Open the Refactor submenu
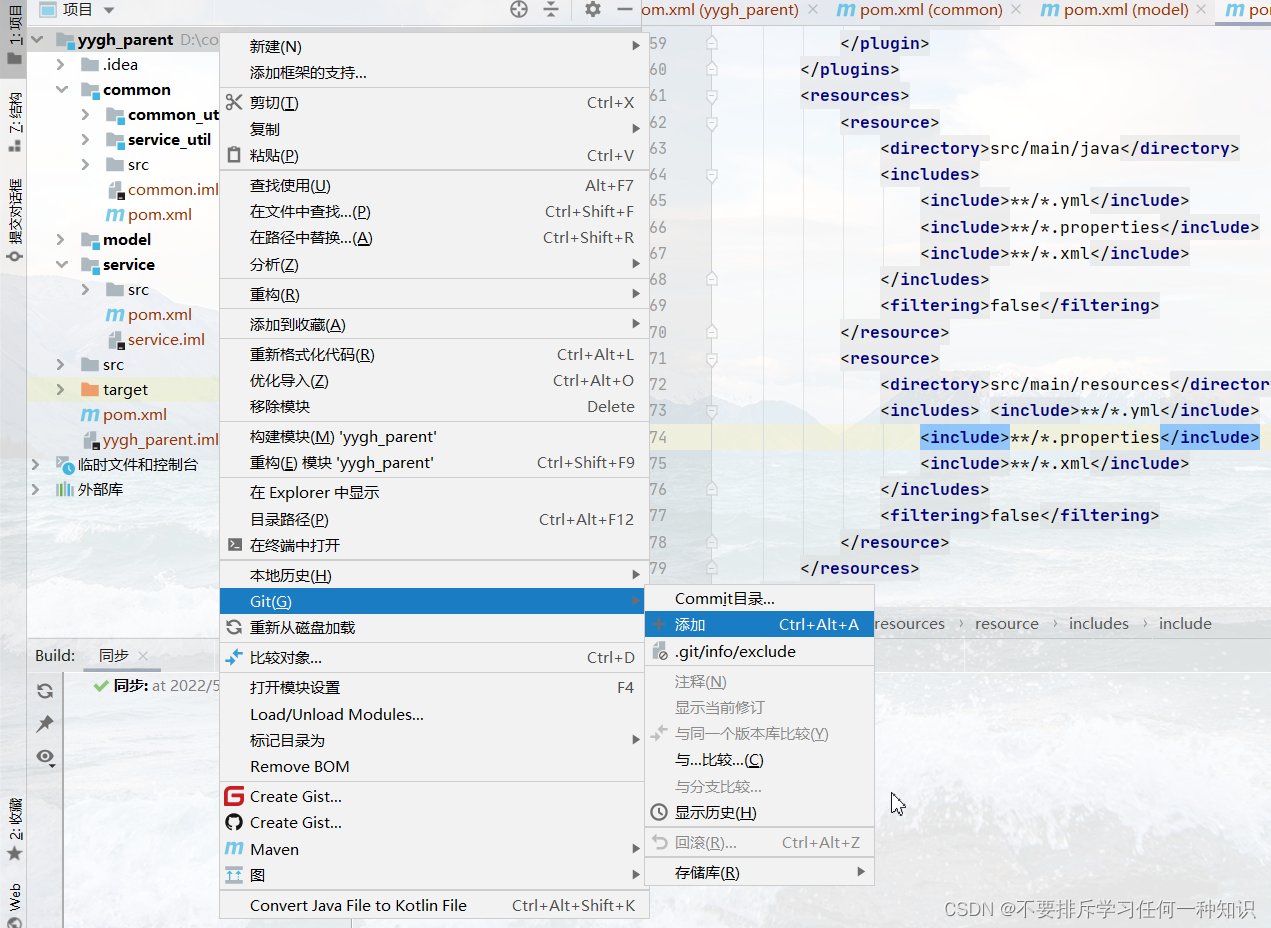This screenshot has height=928, width=1271. coord(434,295)
